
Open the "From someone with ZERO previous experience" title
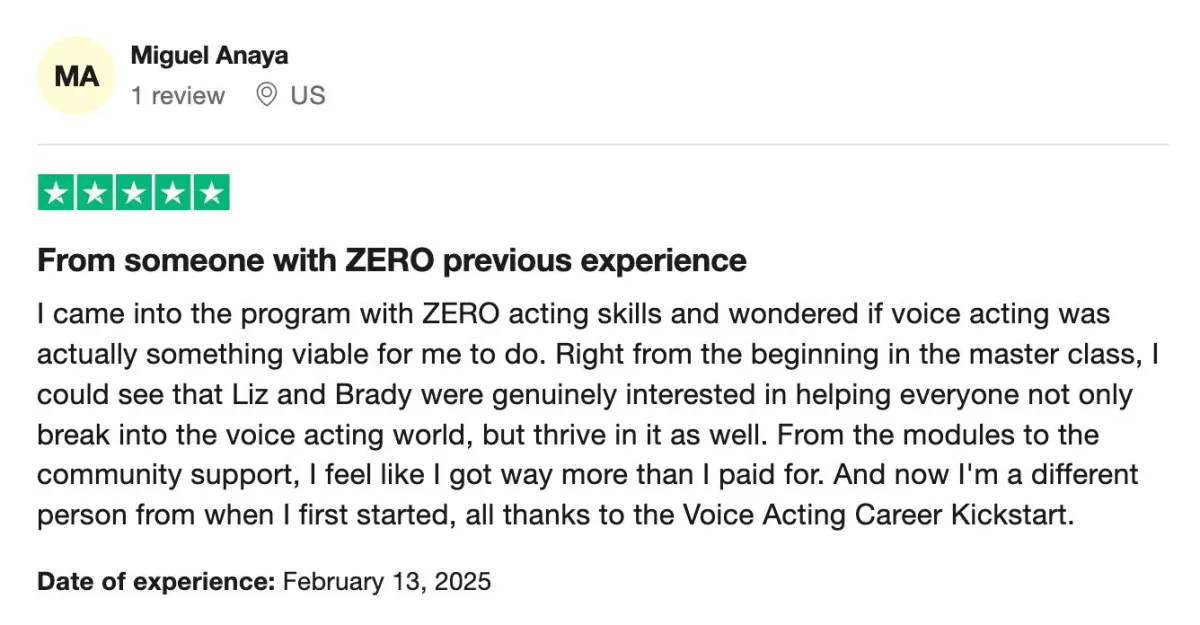coord(392,261)
